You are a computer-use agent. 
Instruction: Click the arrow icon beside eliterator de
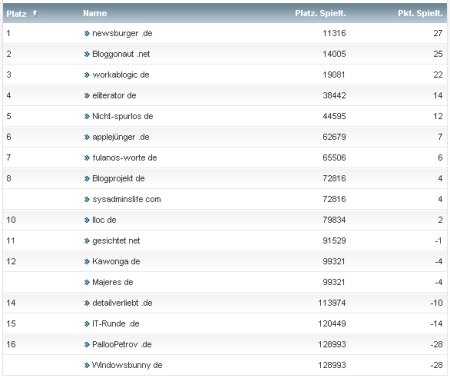tap(87, 95)
